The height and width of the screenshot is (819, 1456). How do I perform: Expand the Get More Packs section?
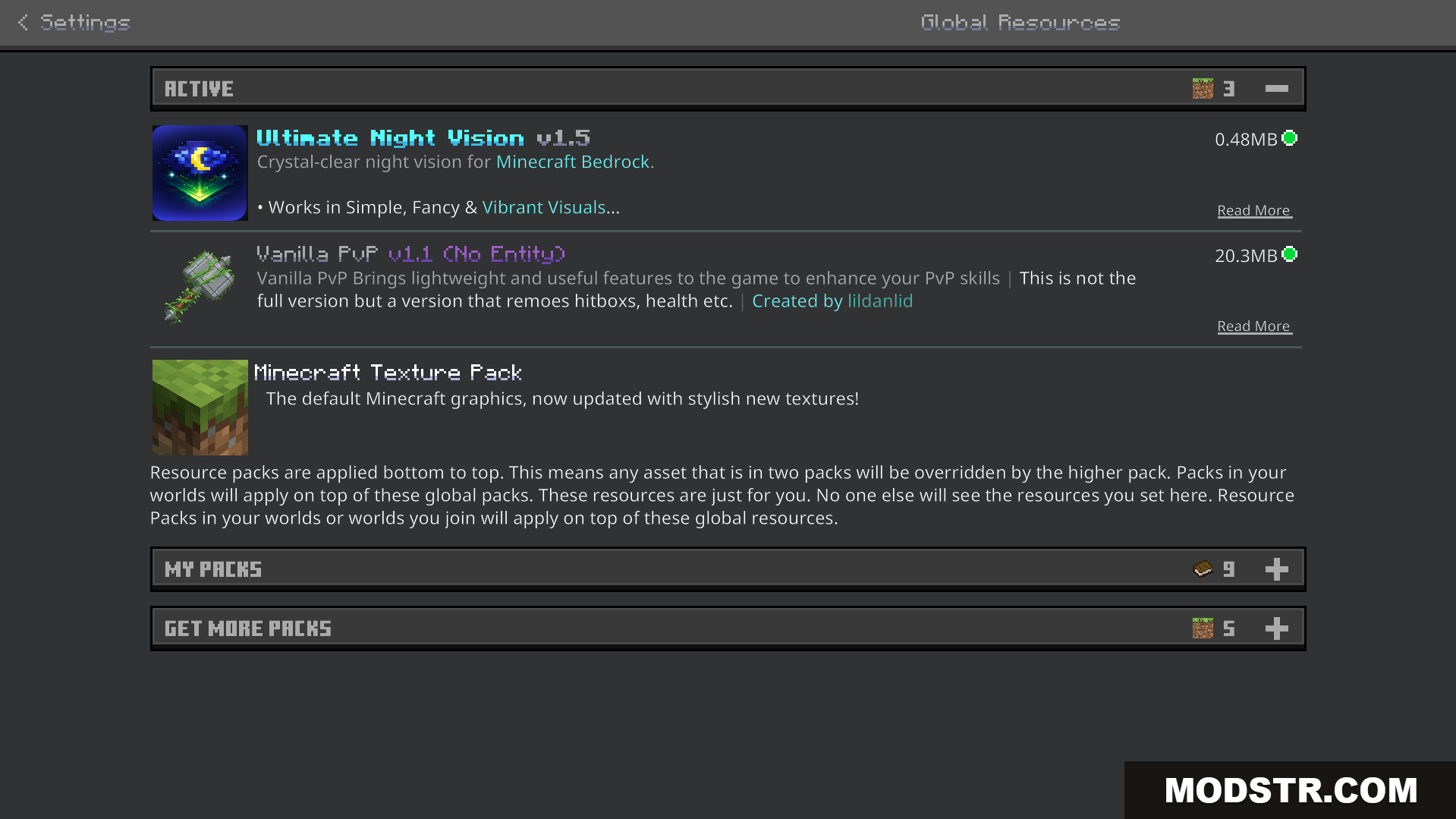(1276, 628)
